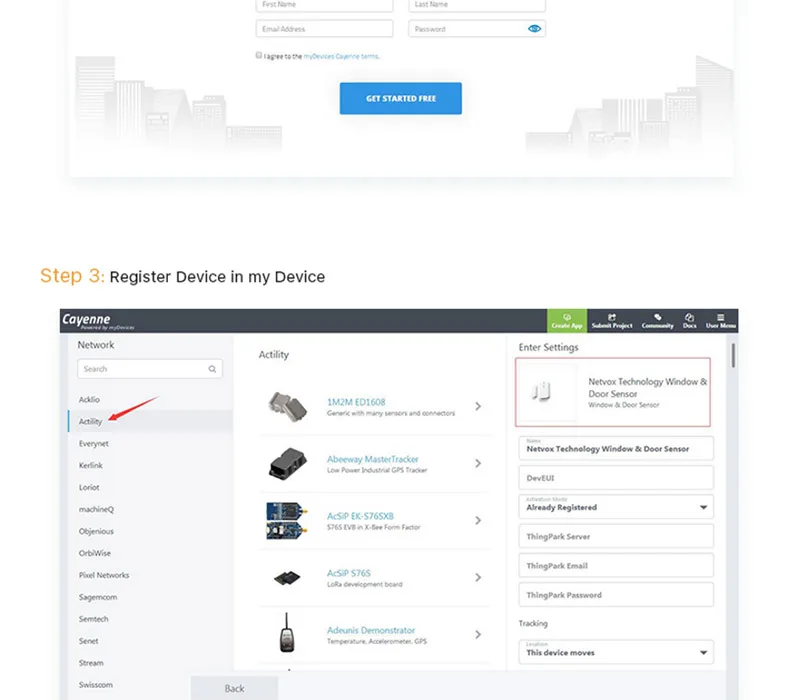800x700 pixels.
Task: Select OrbiWise network
Action: (95, 553)
